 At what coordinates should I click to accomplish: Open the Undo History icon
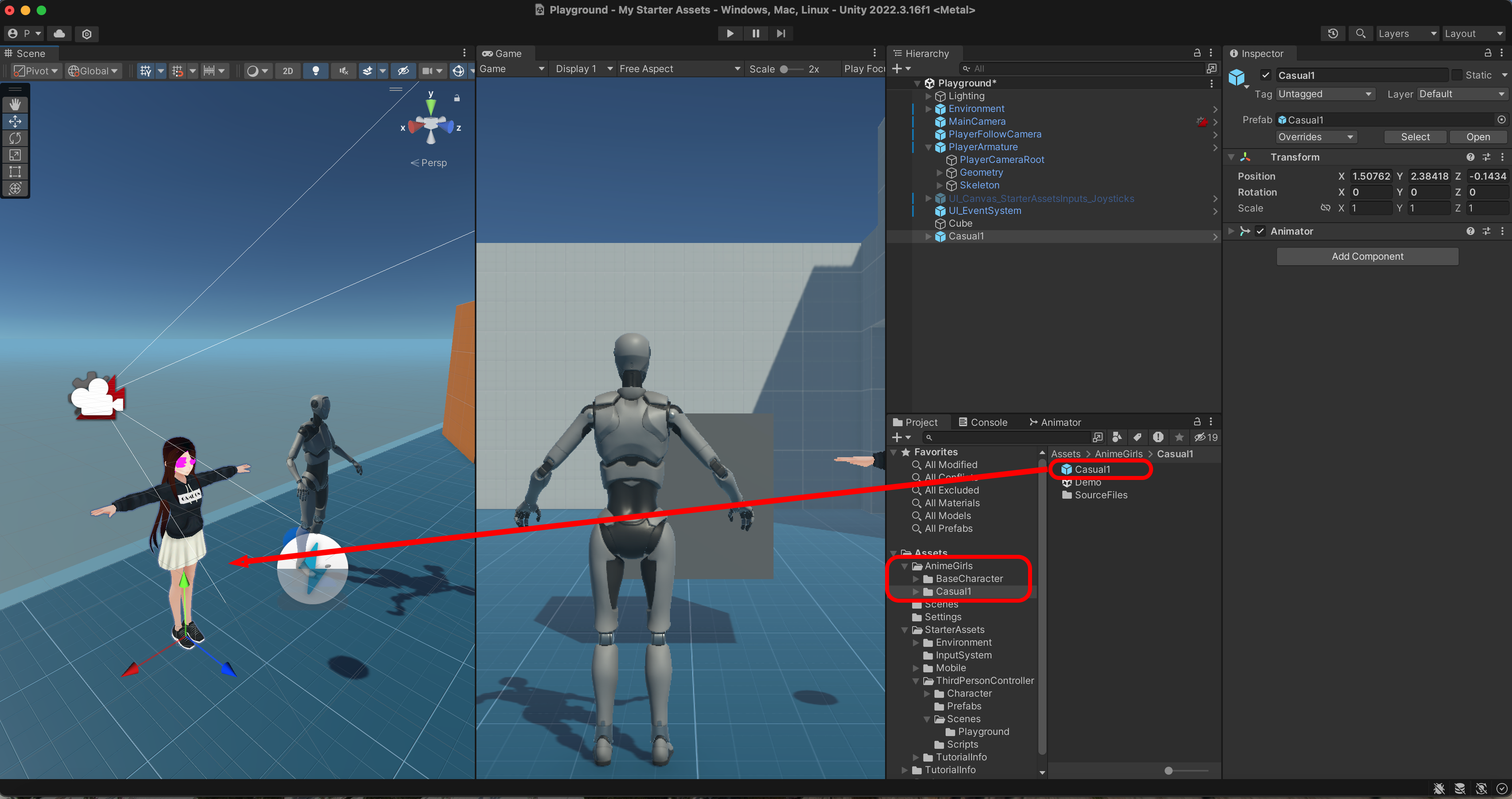pyautogui.click(x=1333, y=33)
